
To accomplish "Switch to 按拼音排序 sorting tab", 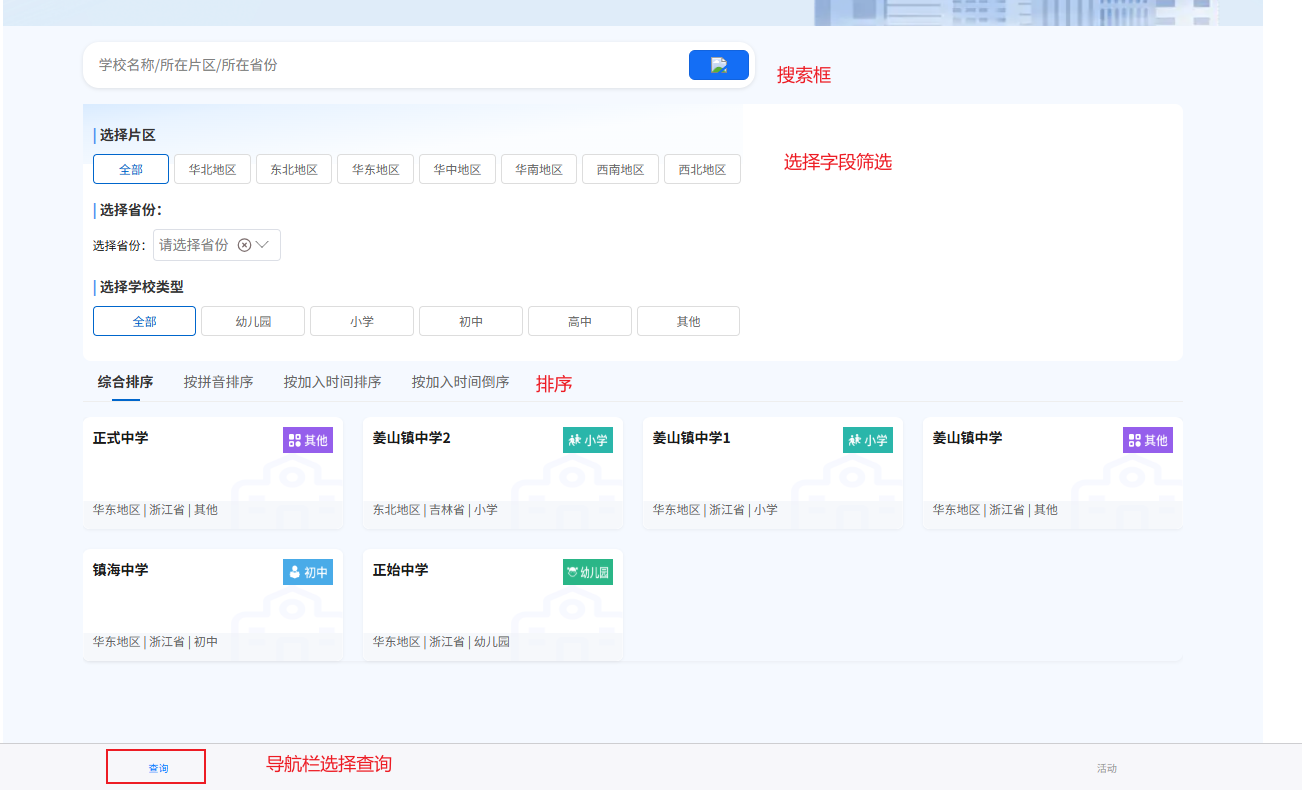I will click(218, 382).
